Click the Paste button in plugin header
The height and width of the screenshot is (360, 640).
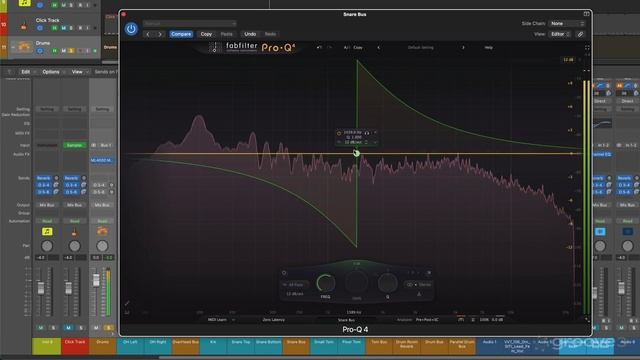tap(227, 34)
